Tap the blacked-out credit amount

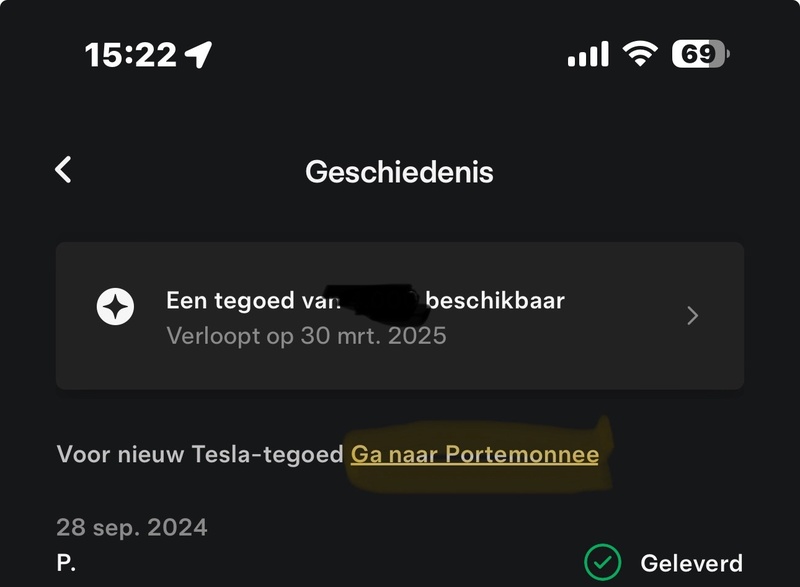(375, 298)
